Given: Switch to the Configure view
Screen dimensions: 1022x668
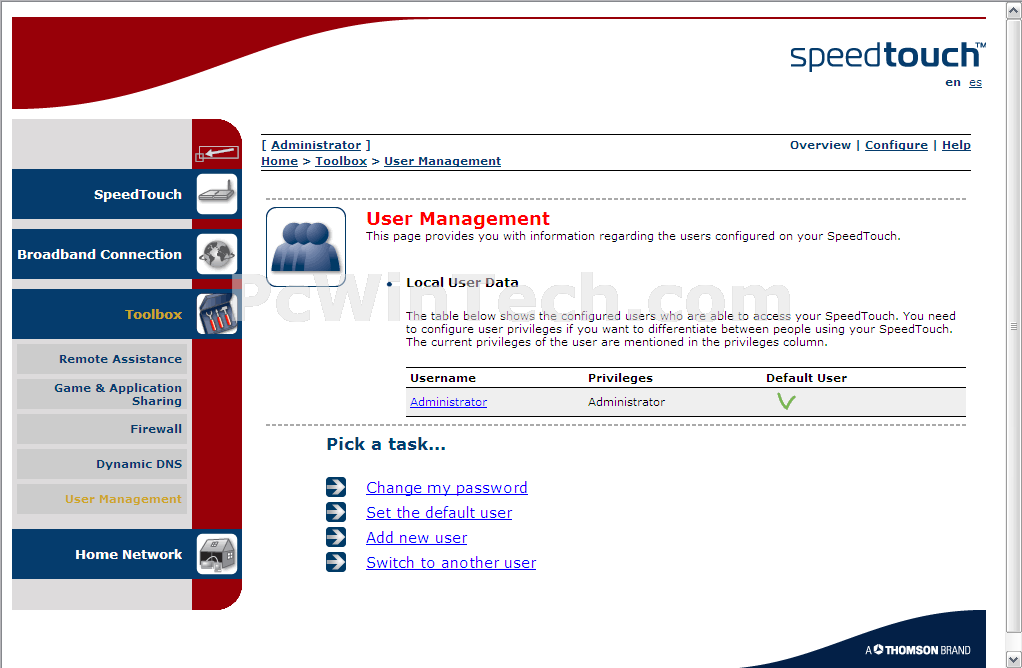Looking at the screenshot, I should 896,145.
